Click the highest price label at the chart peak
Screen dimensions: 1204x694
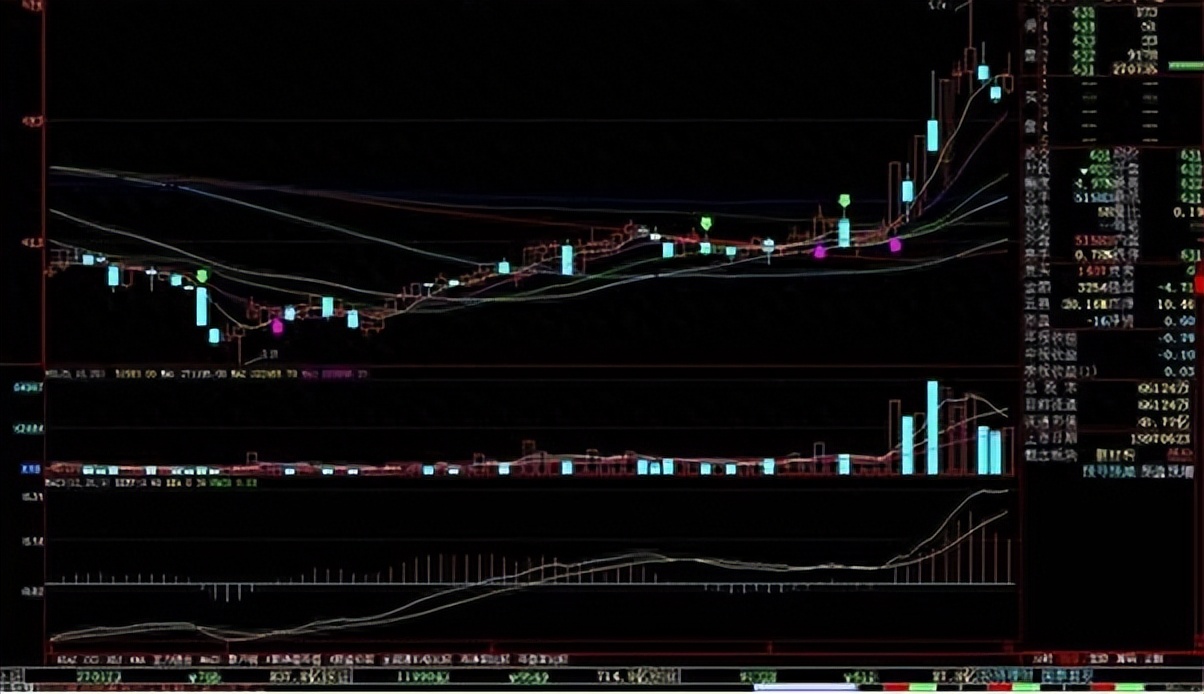coord(937,6)
